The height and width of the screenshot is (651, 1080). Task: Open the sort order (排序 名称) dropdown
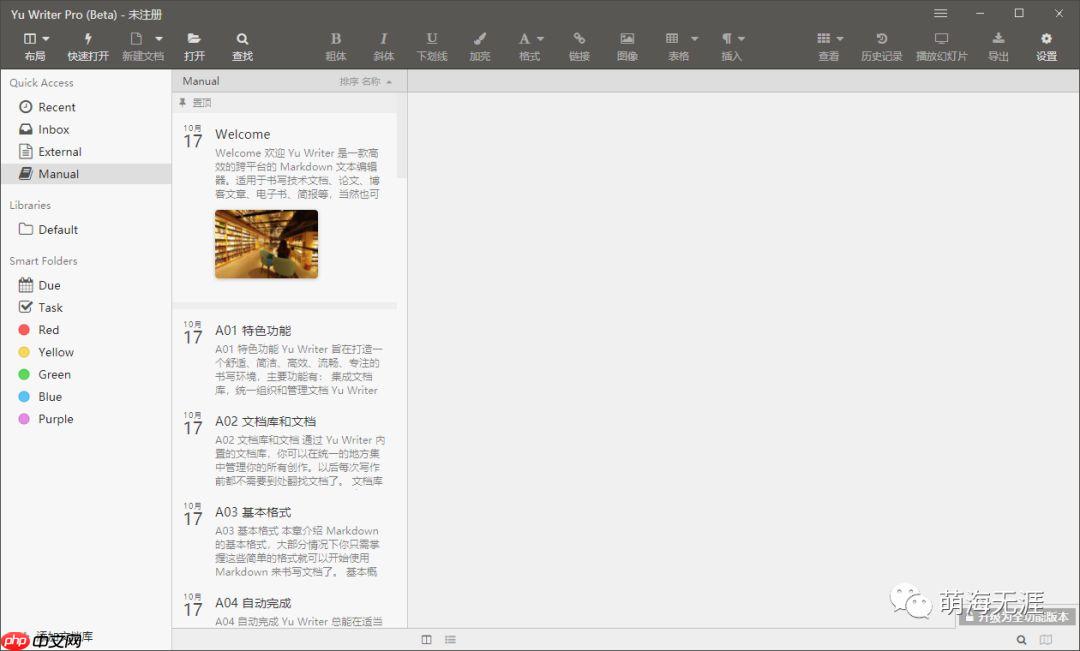click(366, 81)
